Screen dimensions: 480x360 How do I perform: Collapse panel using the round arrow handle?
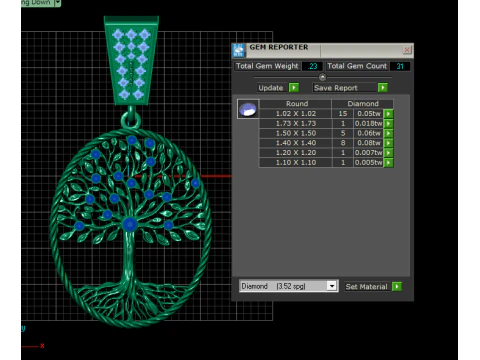[x=322, y=77]
